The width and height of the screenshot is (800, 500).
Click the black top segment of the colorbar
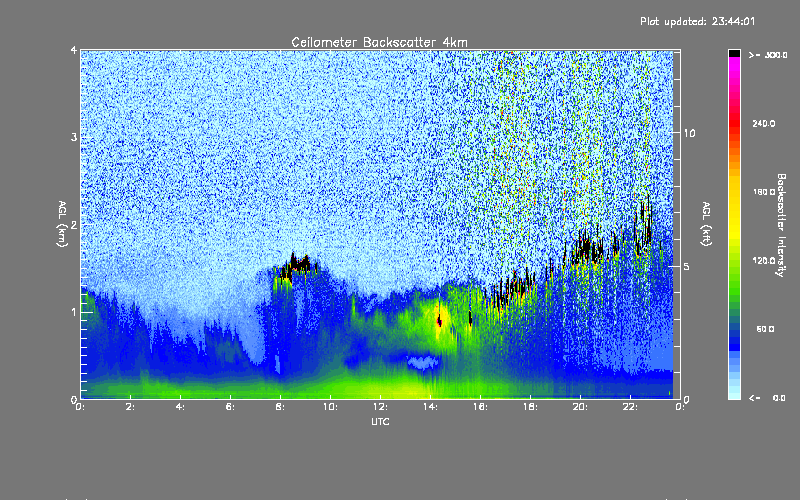[734, 53]
